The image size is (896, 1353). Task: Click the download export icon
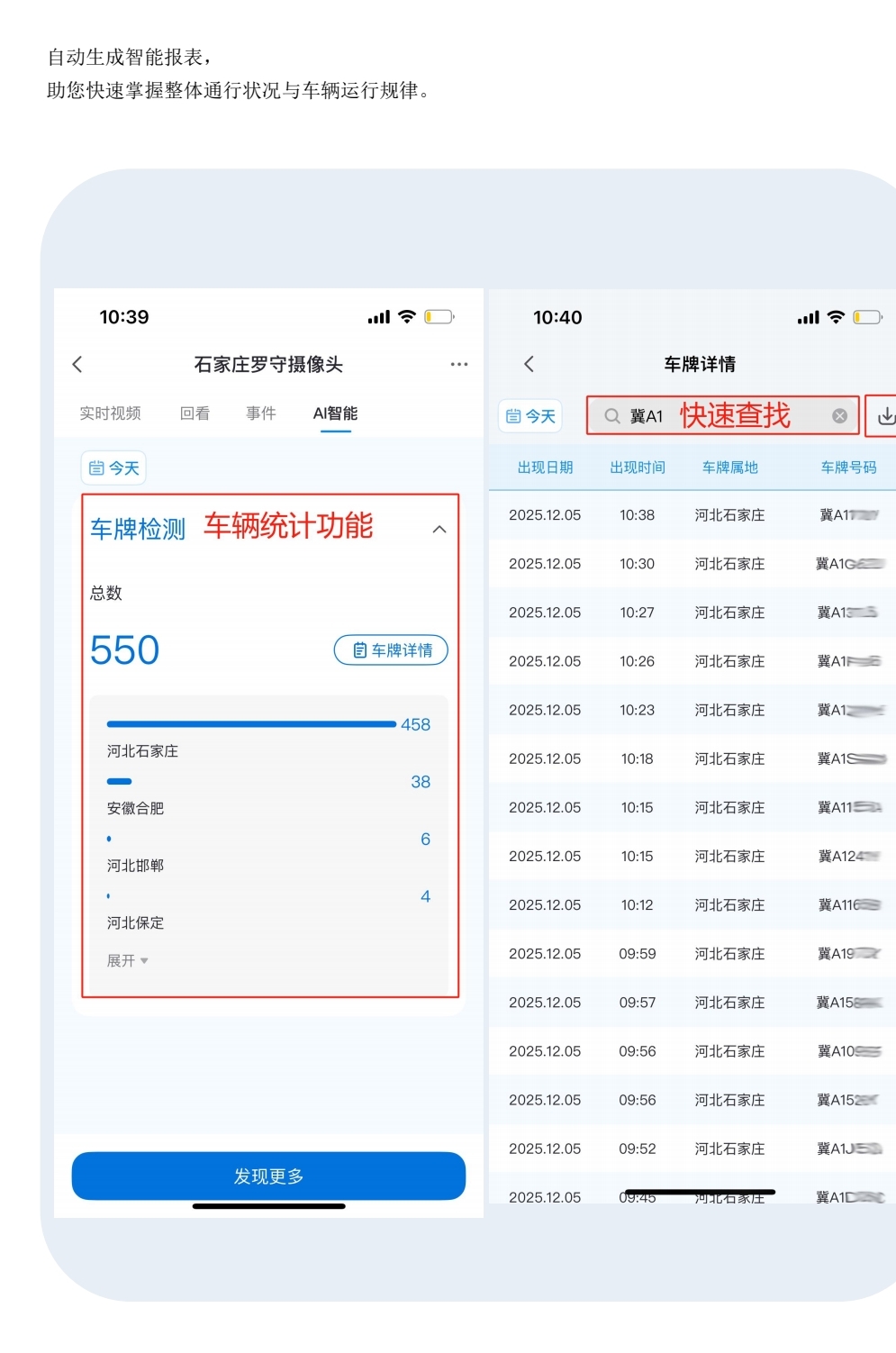885,415
